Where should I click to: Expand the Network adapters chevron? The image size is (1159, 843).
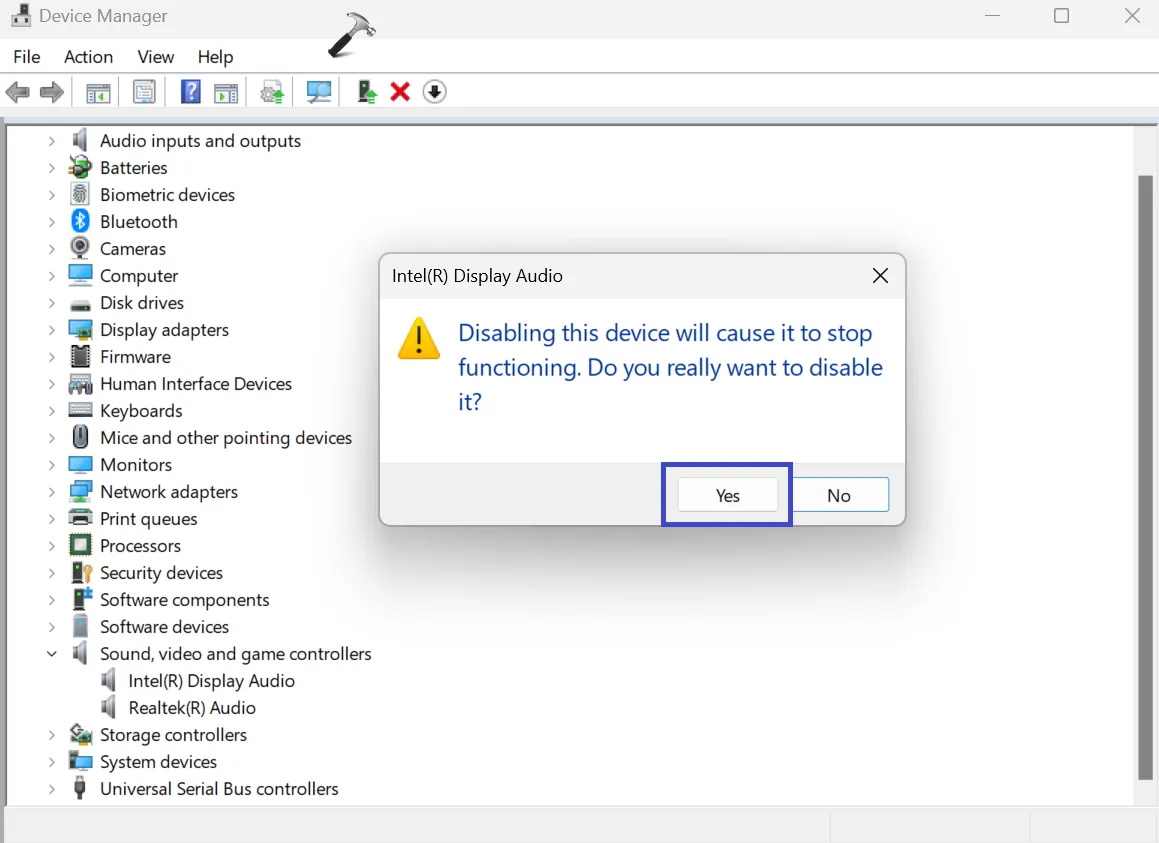pyautogui.click(x=51, y=492)
